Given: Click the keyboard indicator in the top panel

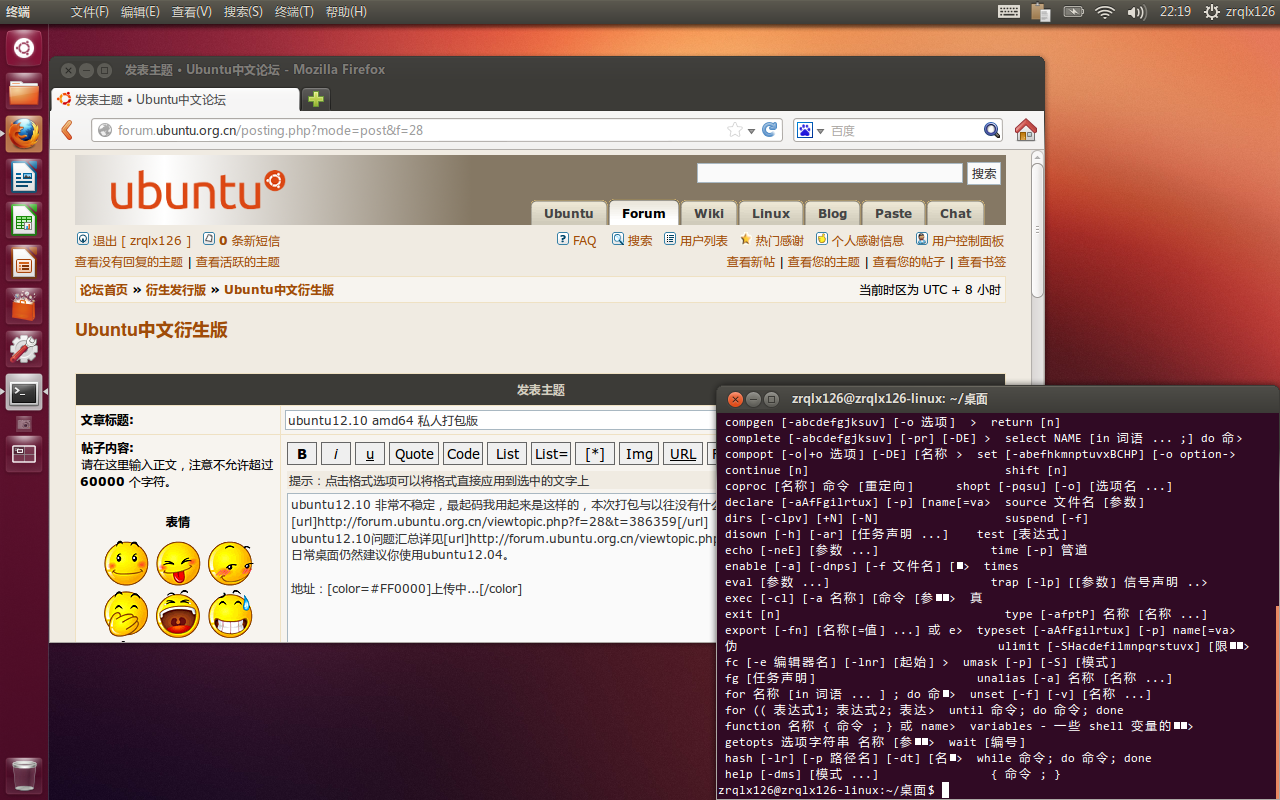Looking at the screenshot, I should [1009, 12].
